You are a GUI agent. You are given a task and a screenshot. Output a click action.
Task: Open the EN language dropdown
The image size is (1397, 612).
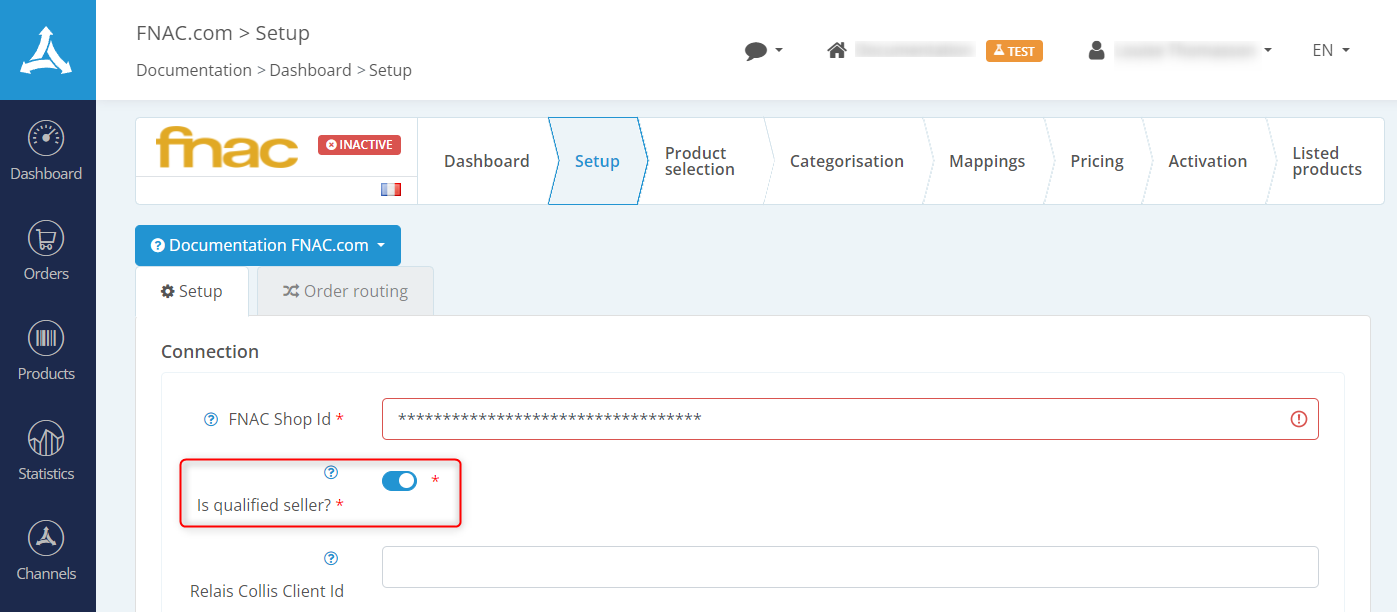coord(1329,50)
